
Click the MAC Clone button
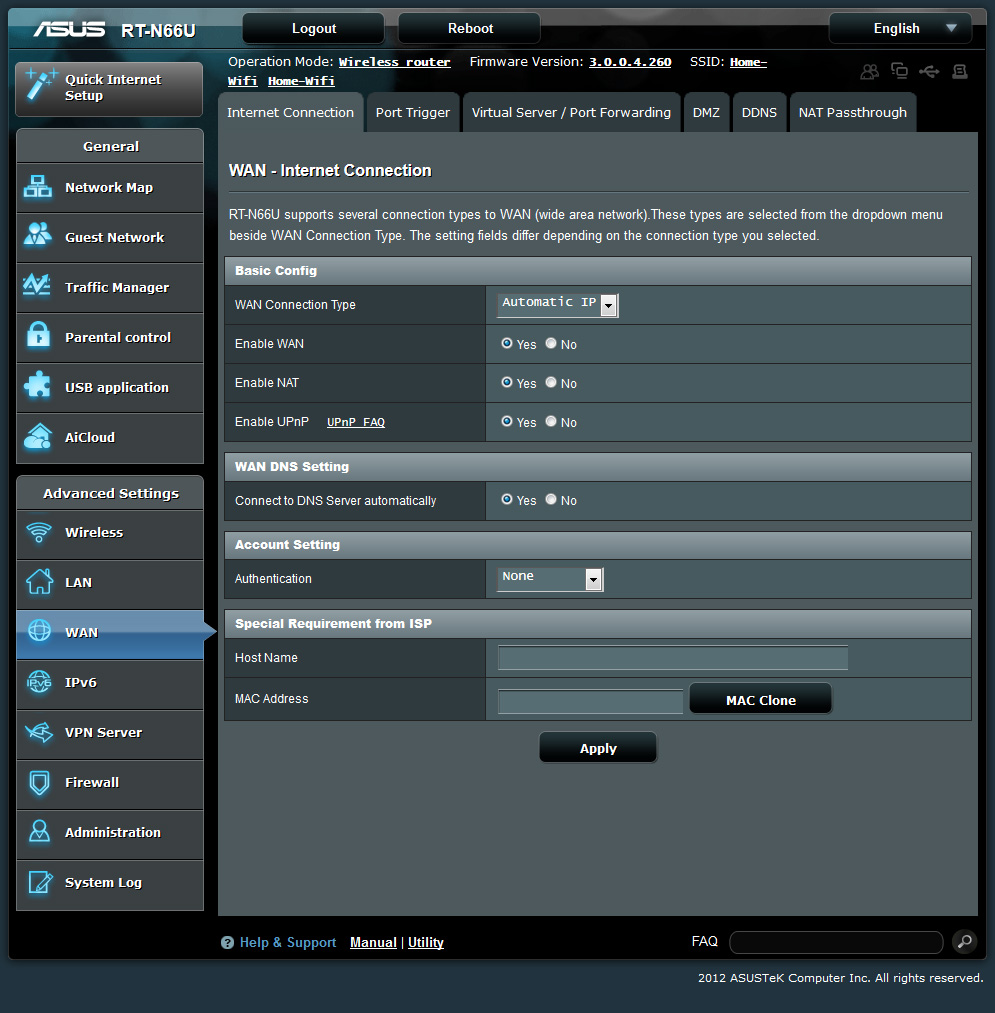tap(760, 700)
